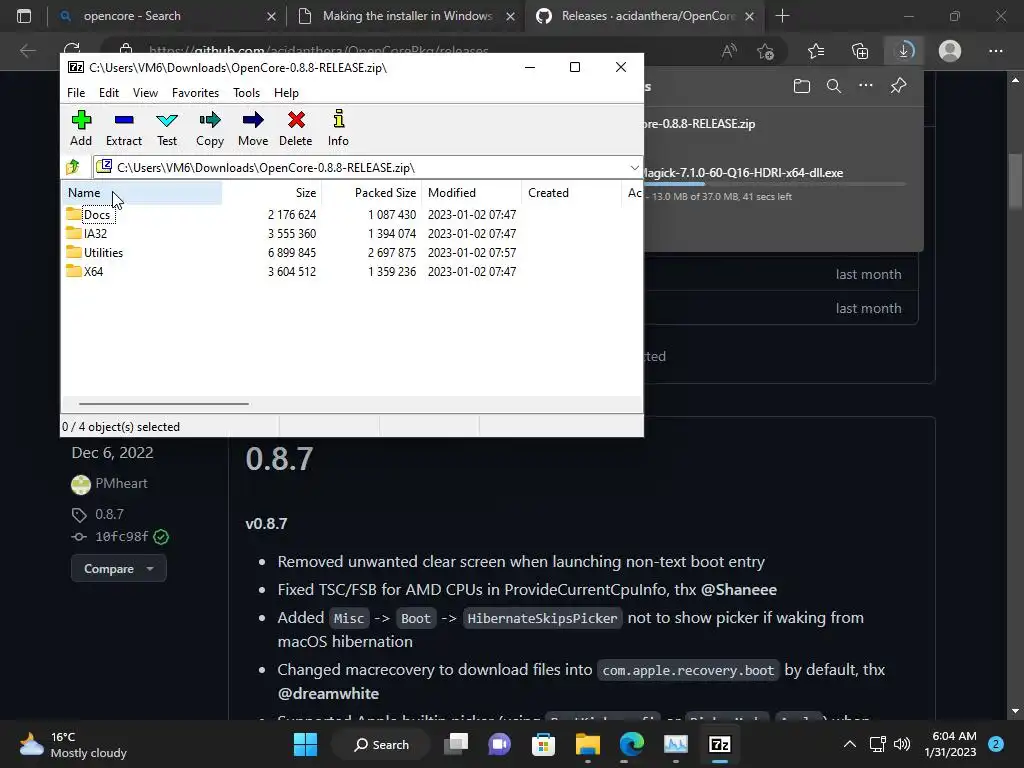Search downloads with magnifier icon
Image resolution: width=1024 pixels, height=768 pixels.
pos(833,86)
